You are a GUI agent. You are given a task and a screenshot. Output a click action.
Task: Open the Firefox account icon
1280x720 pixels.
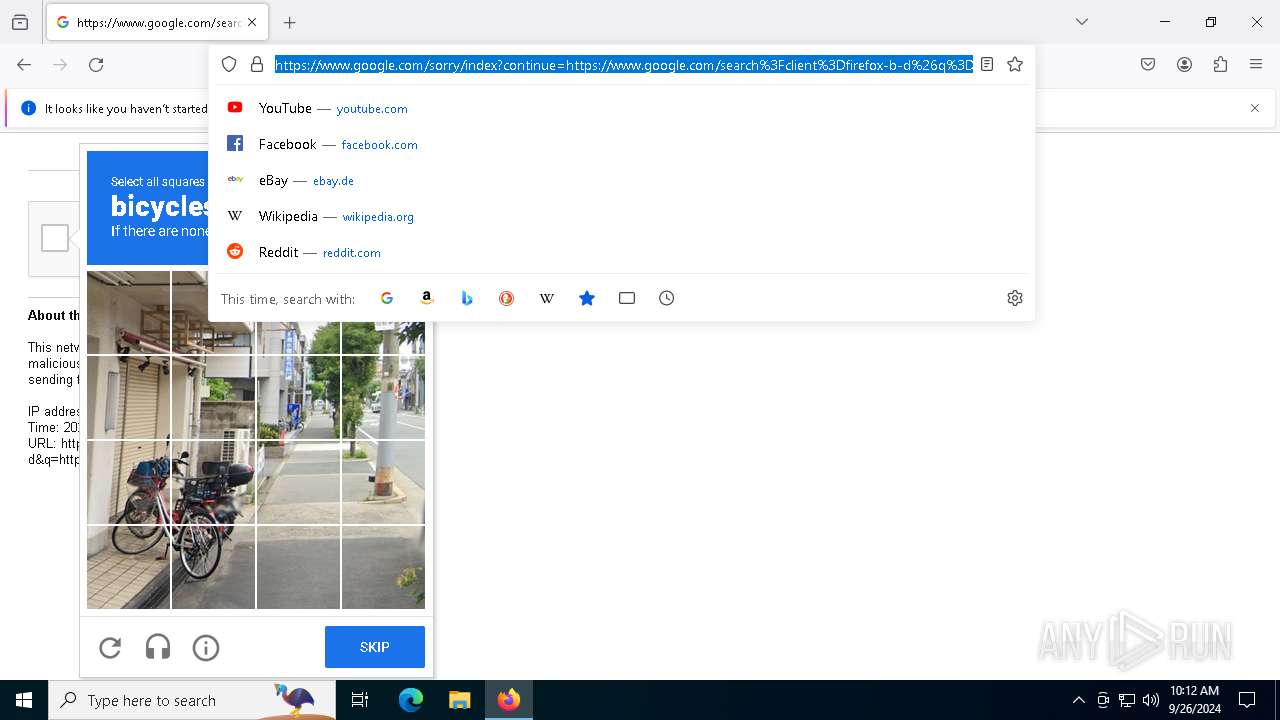[1184, 64]
